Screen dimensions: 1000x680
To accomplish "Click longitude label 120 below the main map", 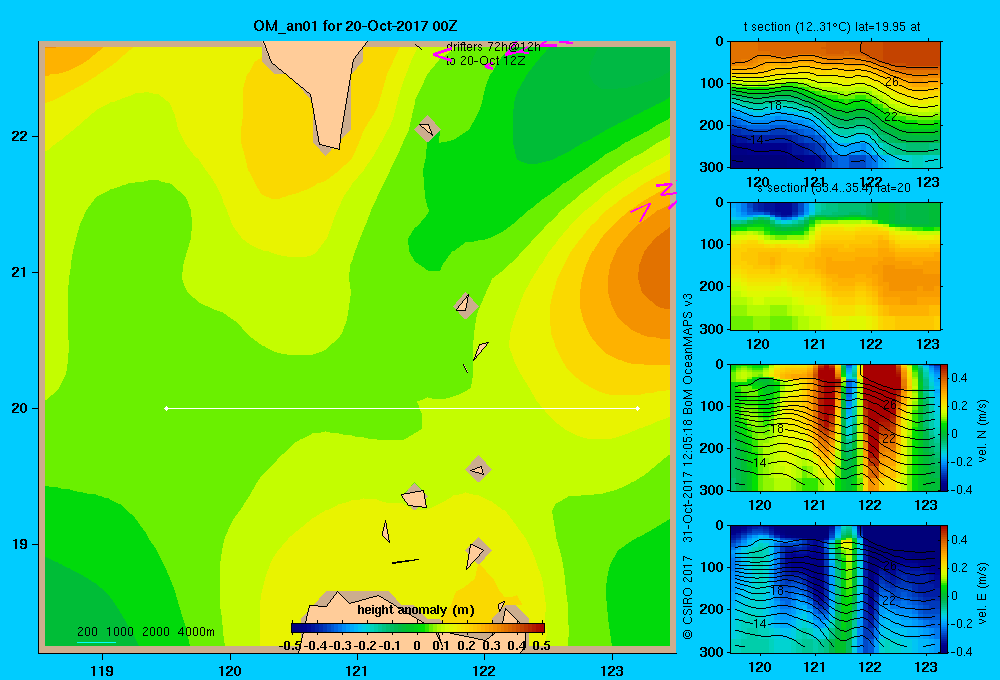I will point(230,670).
